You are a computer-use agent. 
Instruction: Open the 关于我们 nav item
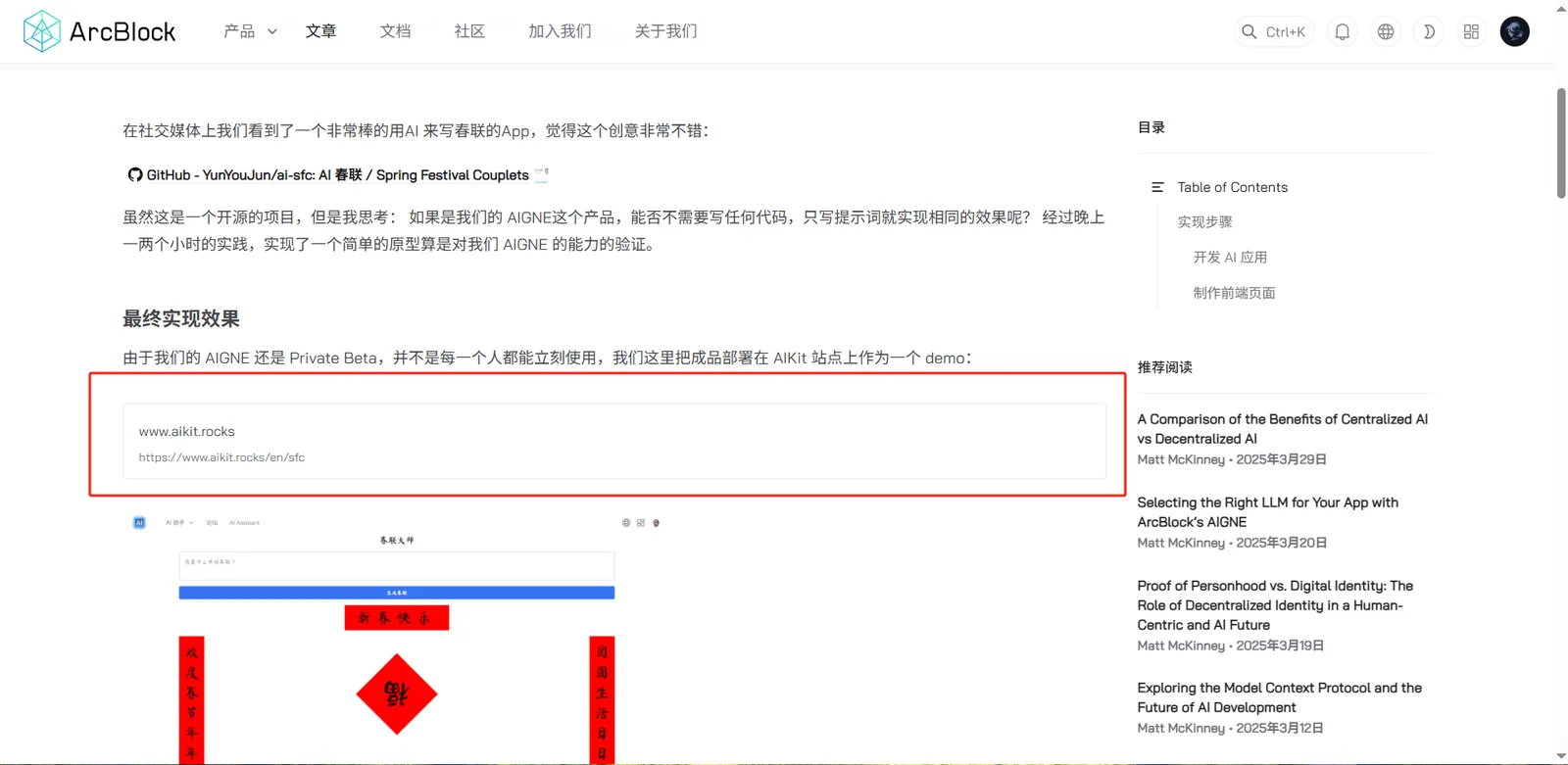665,31
